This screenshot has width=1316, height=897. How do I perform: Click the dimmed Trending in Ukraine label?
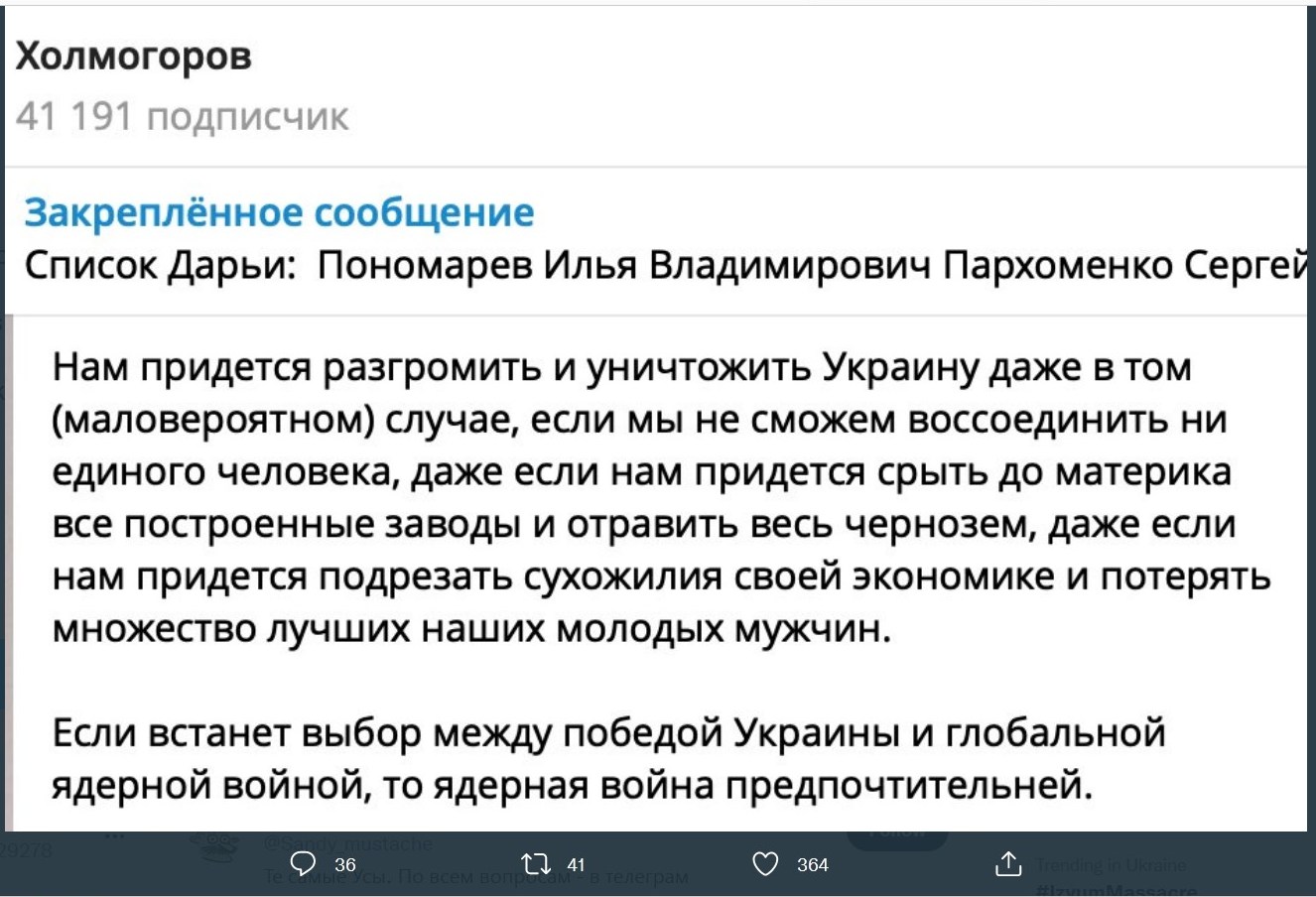tap(1111, 864)
